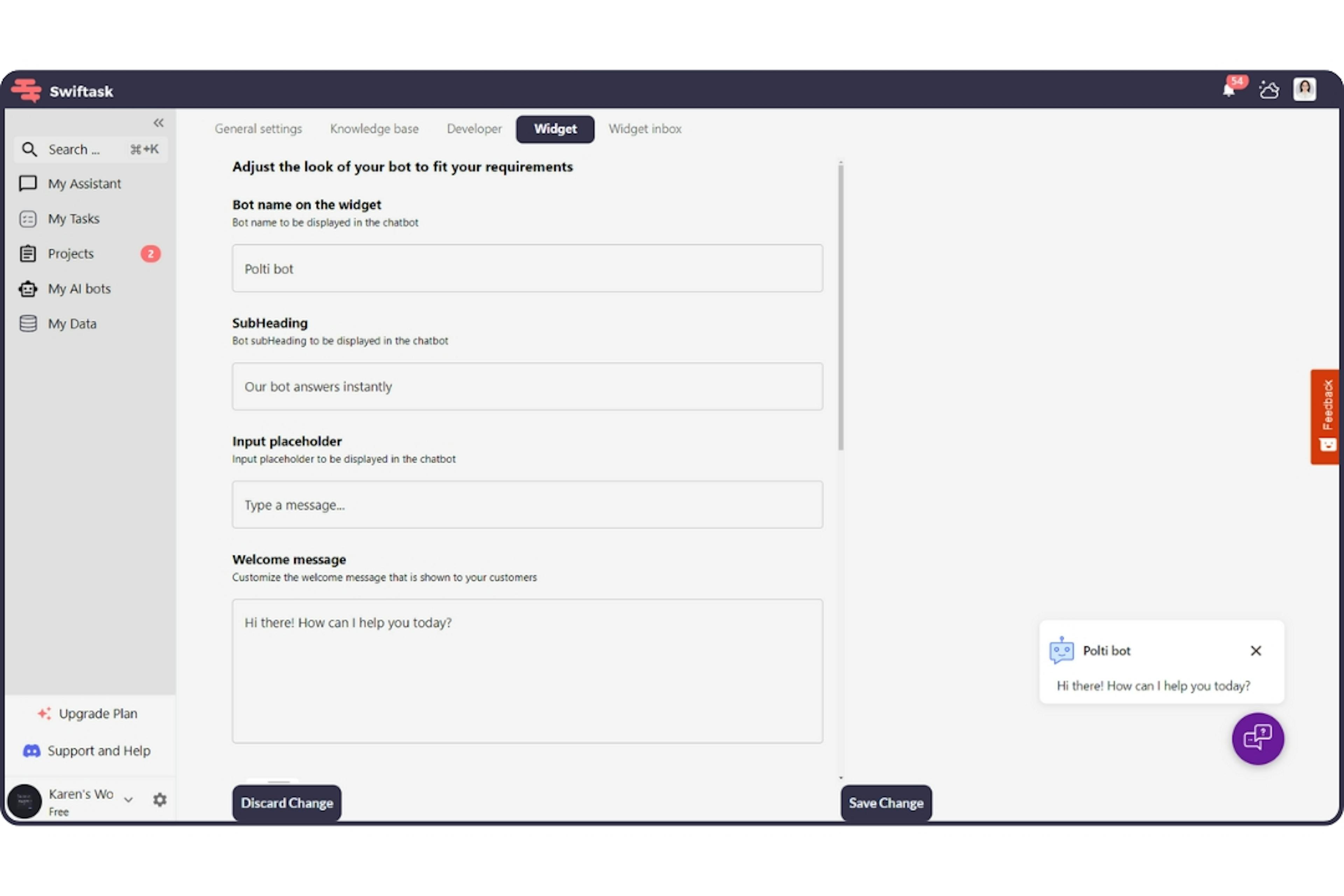Open the Developer tab
1344x896 pixels.
click(x=474, y=128)
